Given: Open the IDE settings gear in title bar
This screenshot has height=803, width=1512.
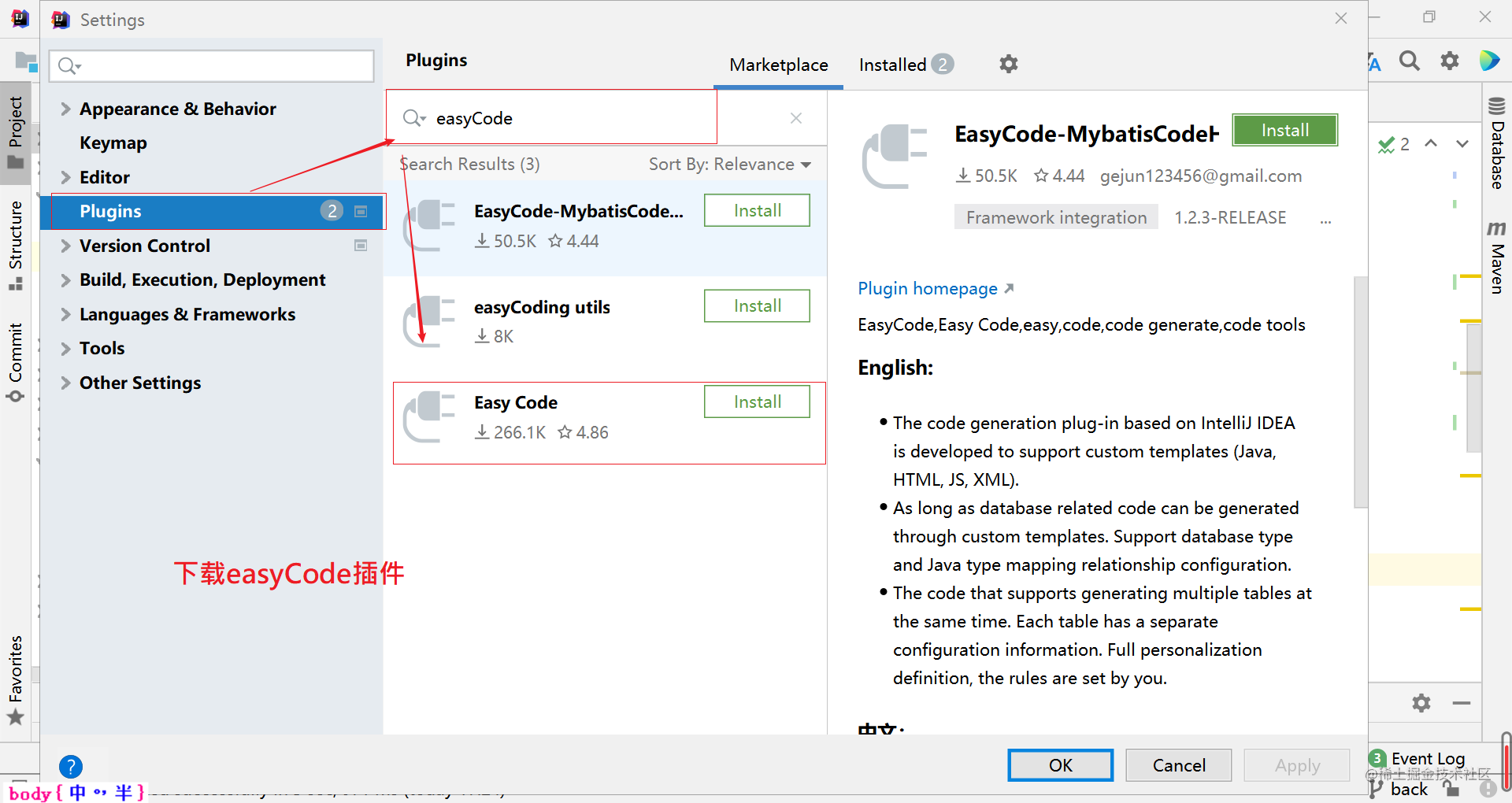Looking at the screenshot, I should (x=1449, y=61).
